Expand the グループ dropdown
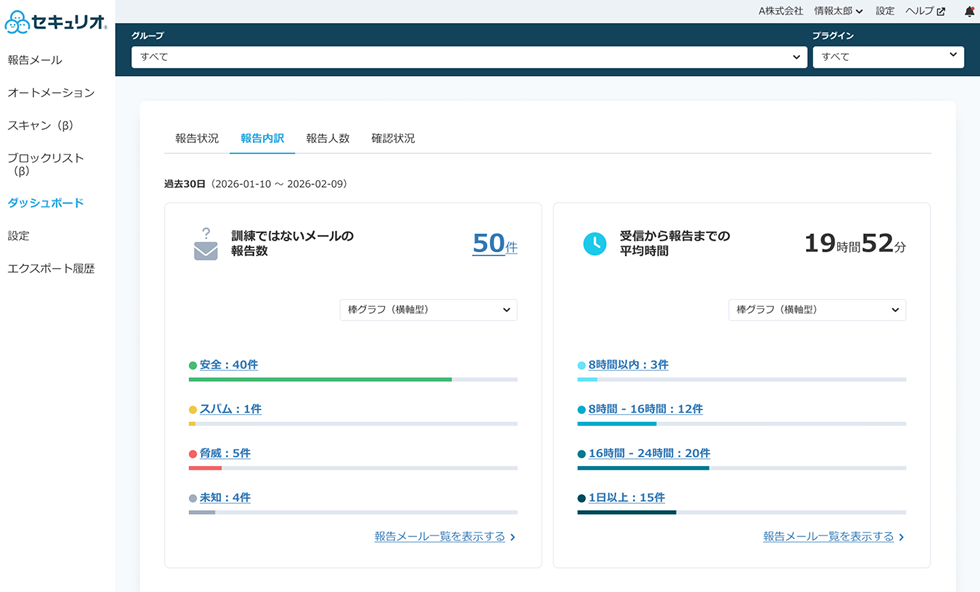The height and width of the screenshot is (592, 980). [x=468, y=57]
